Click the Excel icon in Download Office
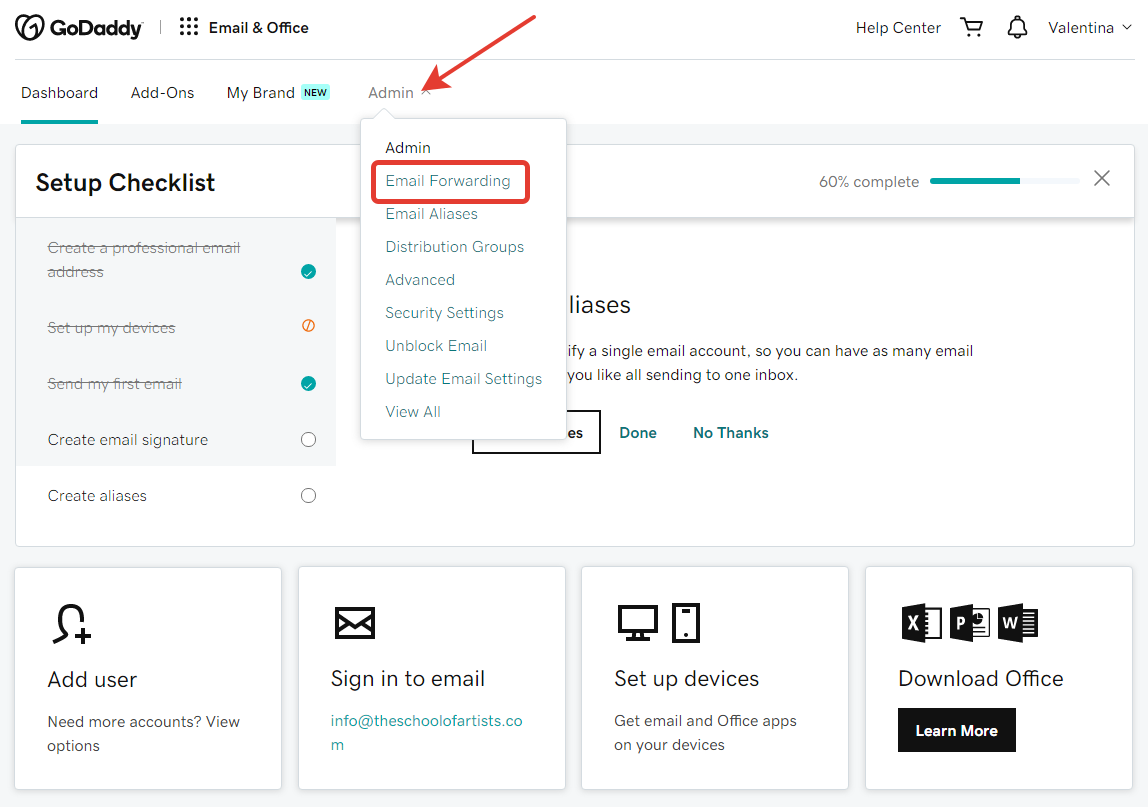The width and height of the screenshot is (1148, 807). tap(921, 622)
